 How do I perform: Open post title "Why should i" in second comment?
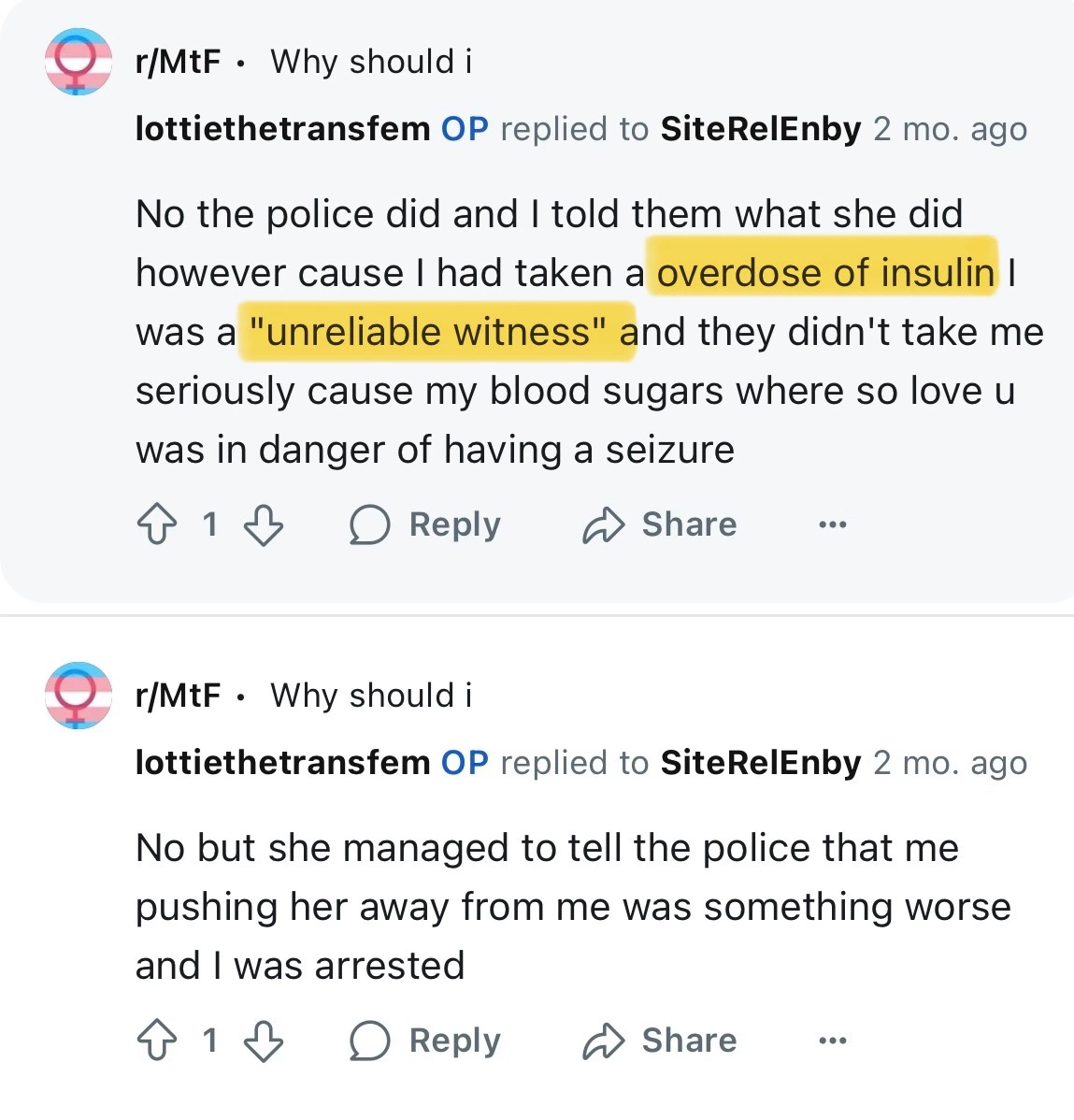(371, 696)
